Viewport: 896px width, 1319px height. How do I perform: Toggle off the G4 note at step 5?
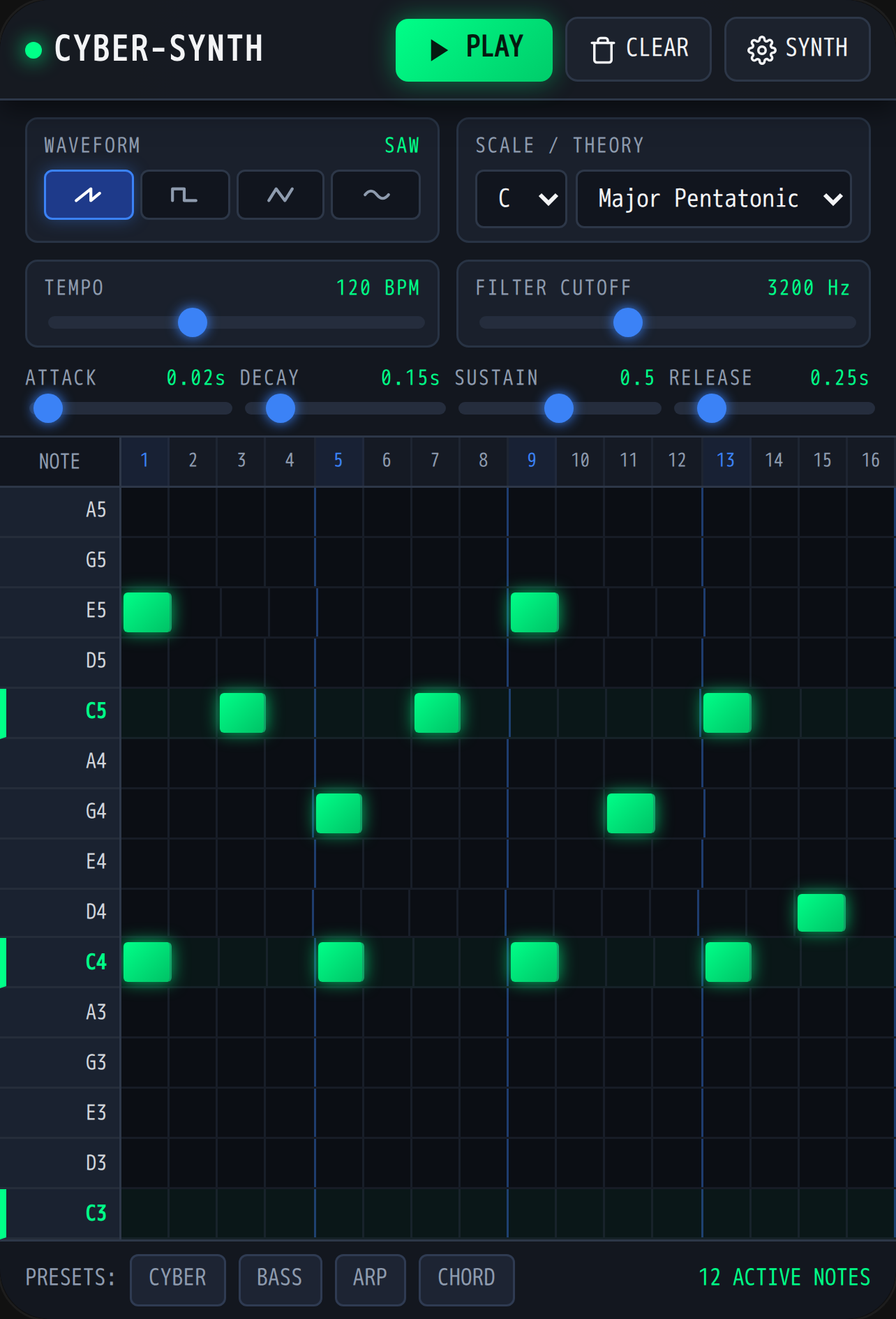339,813
